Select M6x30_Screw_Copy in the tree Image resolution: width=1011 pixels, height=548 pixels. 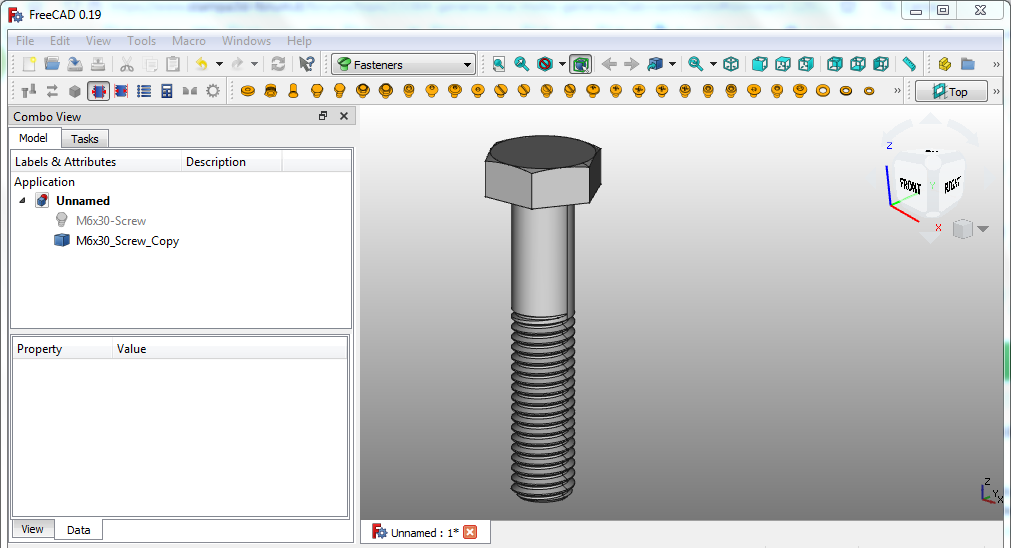127,241
